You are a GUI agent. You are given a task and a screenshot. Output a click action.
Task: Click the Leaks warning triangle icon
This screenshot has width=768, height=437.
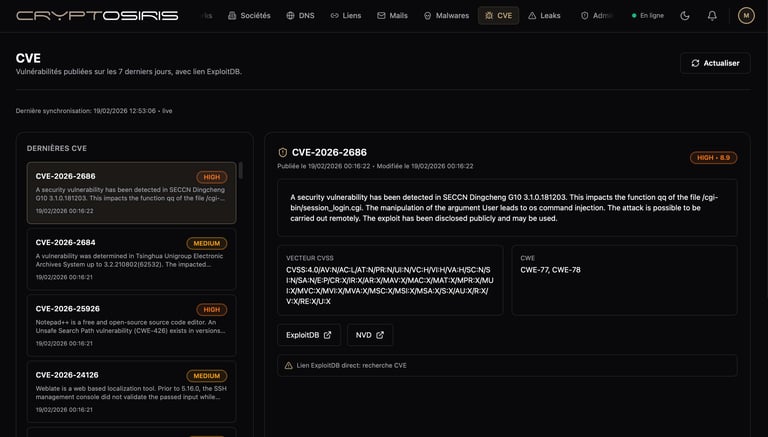click(x=532, y=16)
